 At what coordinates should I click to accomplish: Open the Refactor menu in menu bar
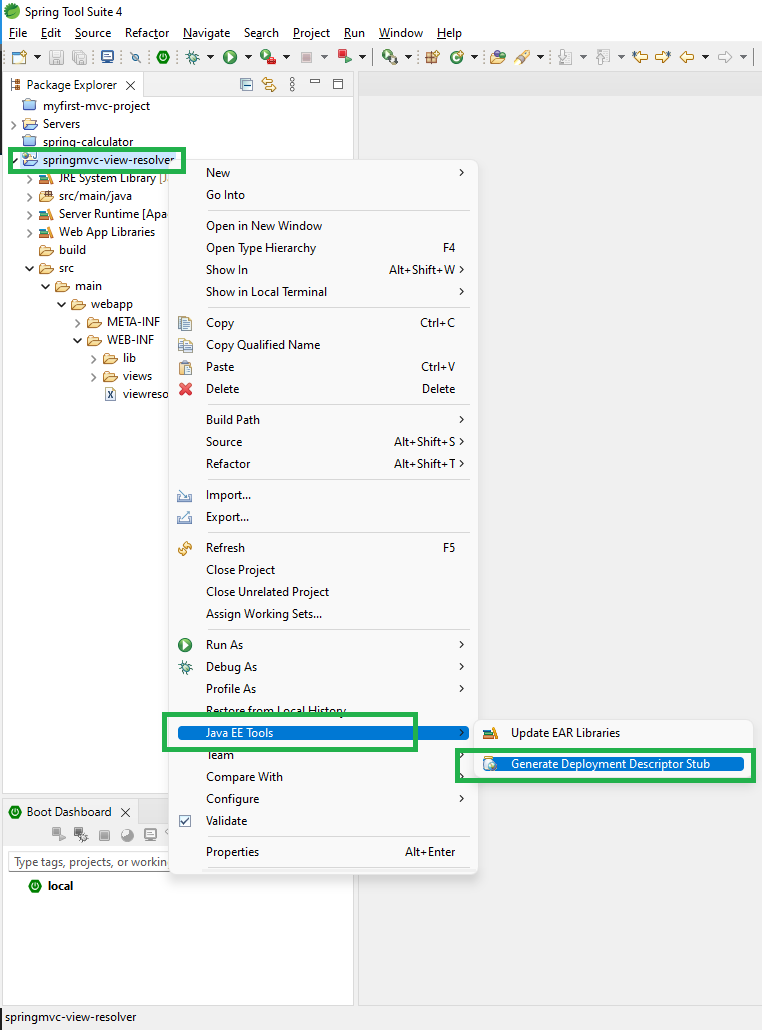click(x=147, y=33)
